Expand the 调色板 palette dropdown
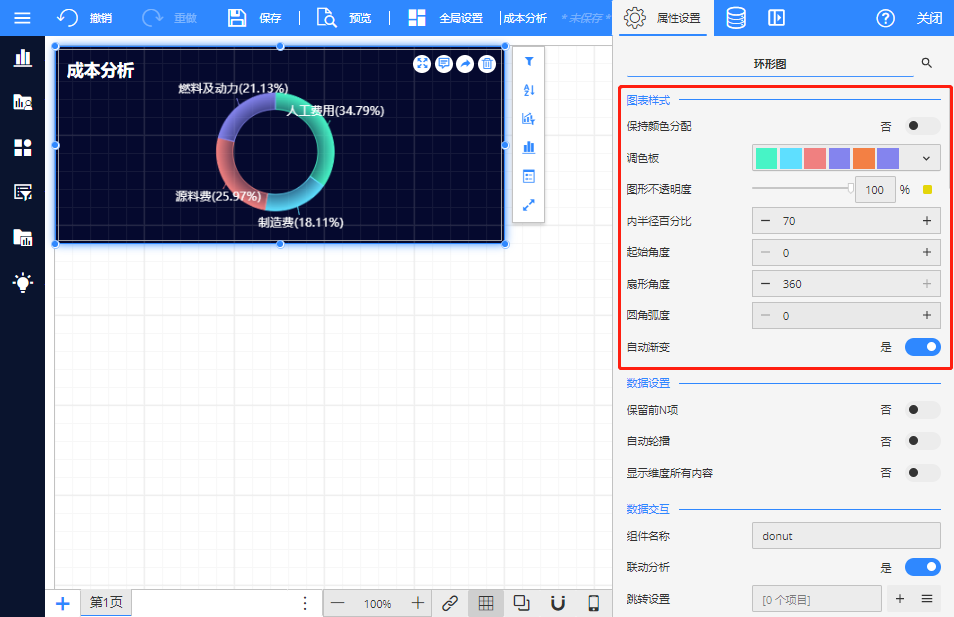This screenshot has width=954, height=617. 927,158
